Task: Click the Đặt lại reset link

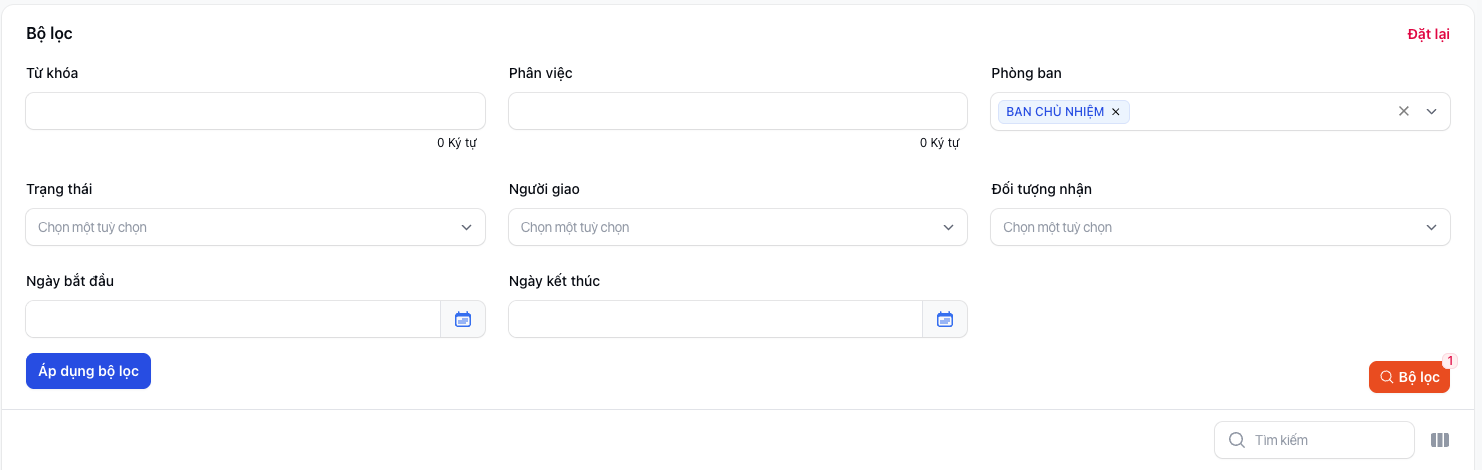Action: click(x=1428, y=34)
